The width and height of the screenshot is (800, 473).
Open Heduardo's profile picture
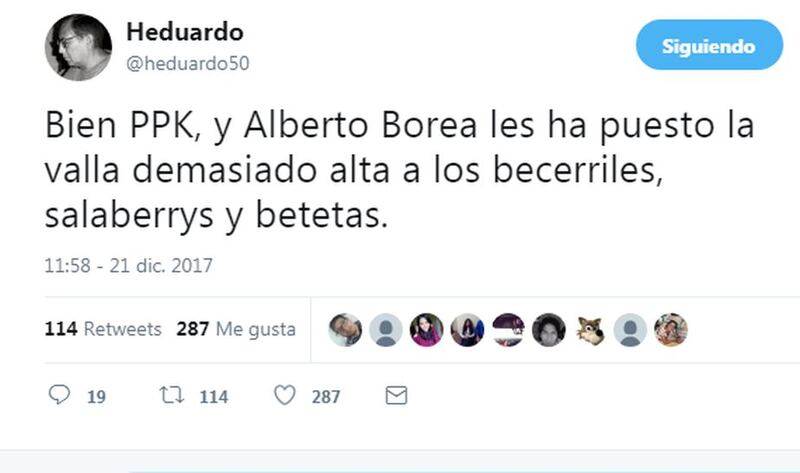[x=78, y=47]
